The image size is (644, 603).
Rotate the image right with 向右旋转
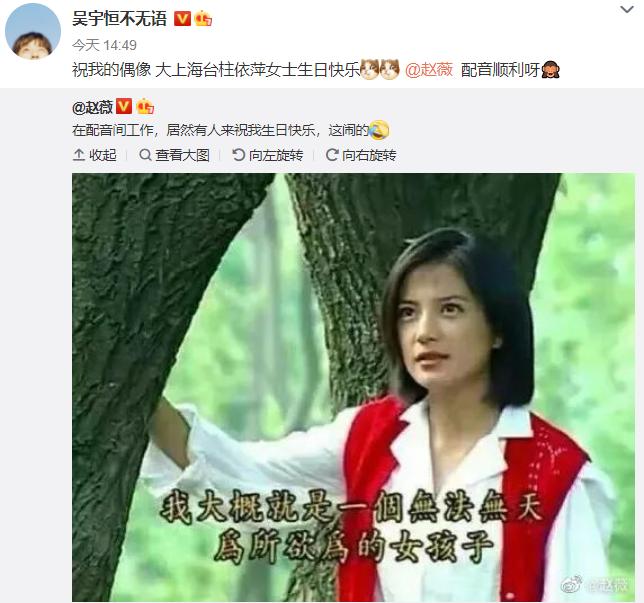[x=361, y=155]
